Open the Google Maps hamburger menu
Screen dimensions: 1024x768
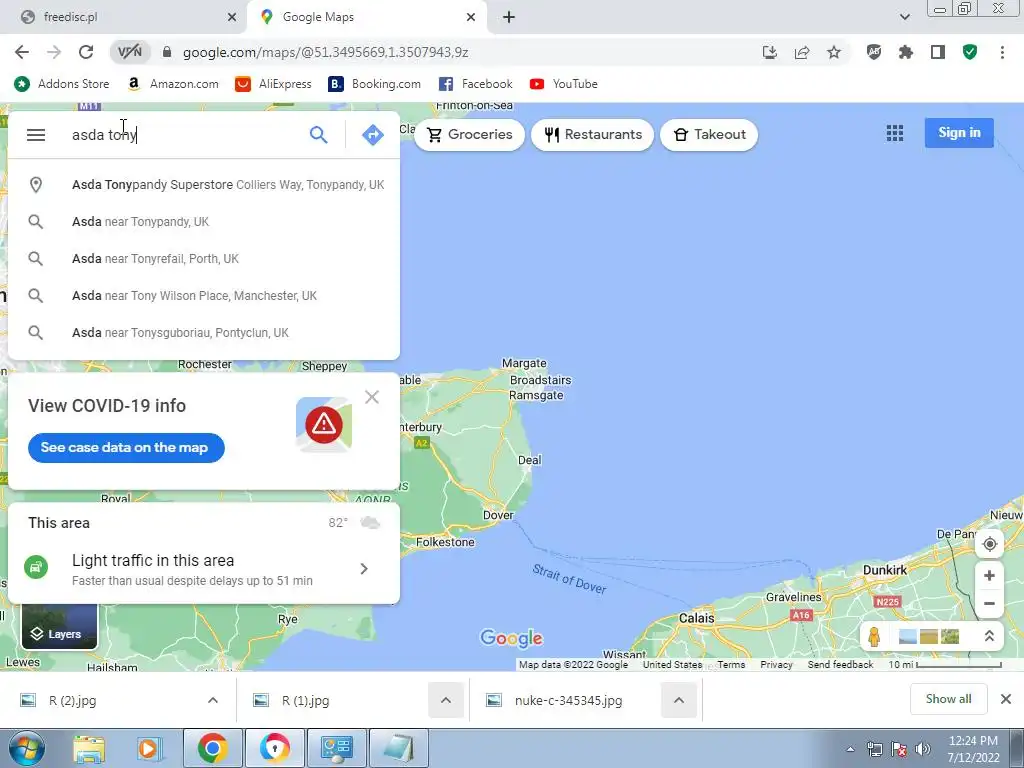tap(36, 135)
